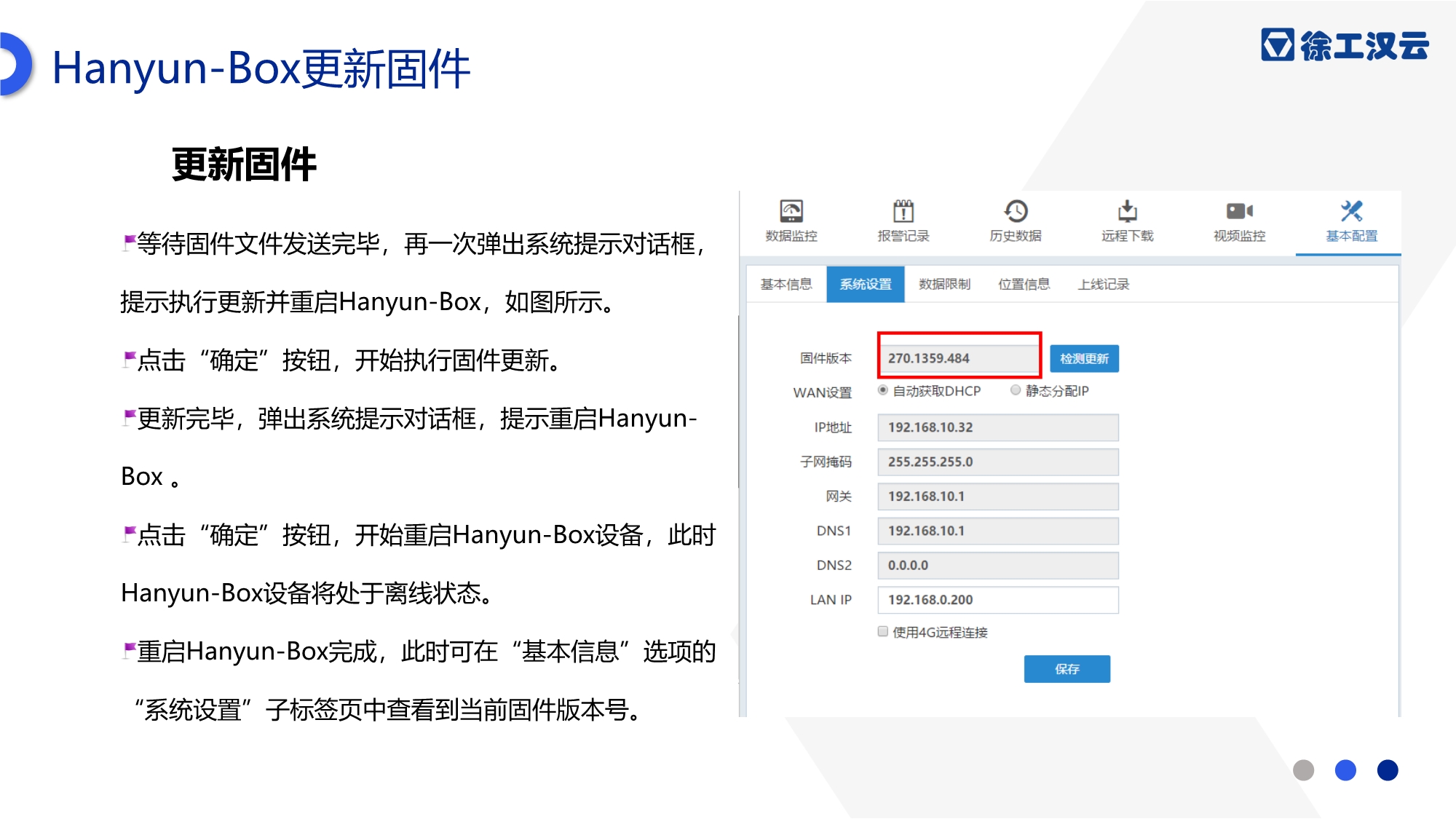Image resolution: width=1456 pixels, height=819 pixels.
Task: Click the 保存 save button
Action: [1067, 669]
